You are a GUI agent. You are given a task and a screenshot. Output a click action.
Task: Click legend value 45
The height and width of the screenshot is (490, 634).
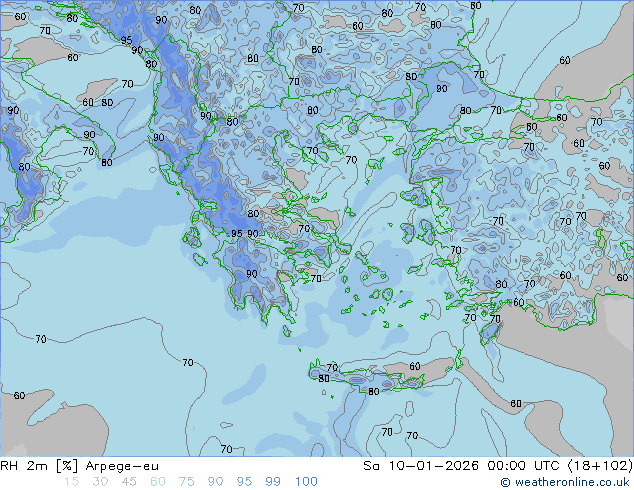(129, 482)
